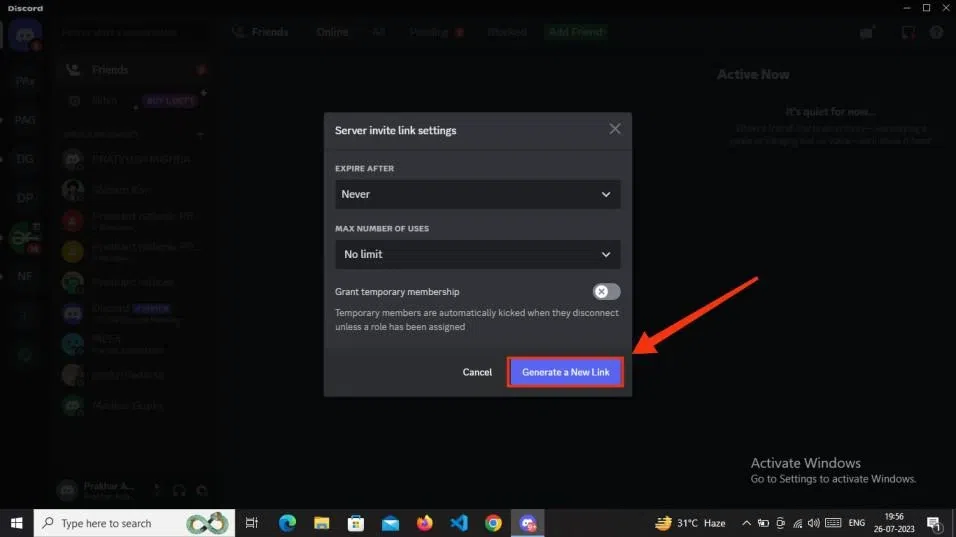Click the Cancel button
Image resolution: width=956 pixels, height=537 pixels.
(477, 372)
